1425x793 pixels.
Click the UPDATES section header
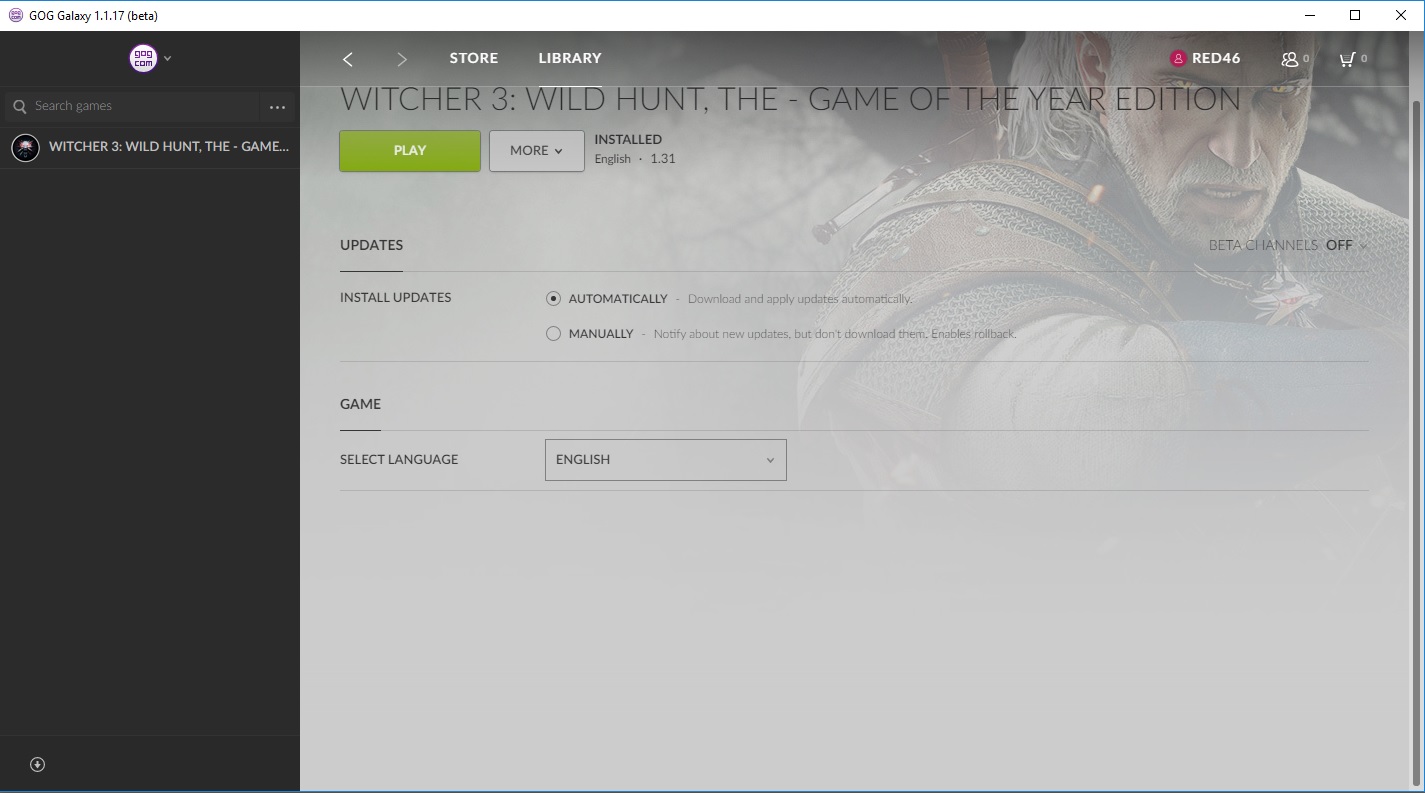[x=371, y=245]
